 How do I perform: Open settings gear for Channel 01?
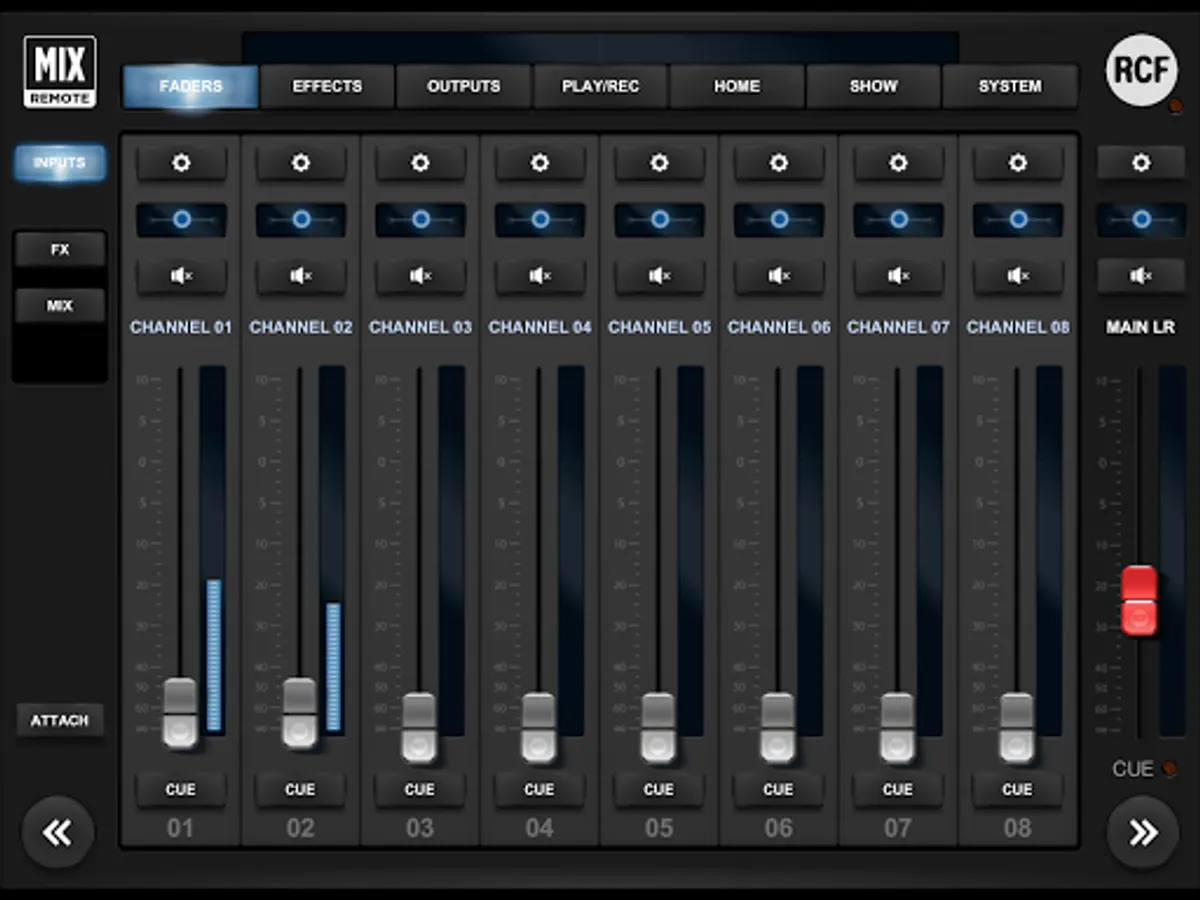(x=181, y=163)
